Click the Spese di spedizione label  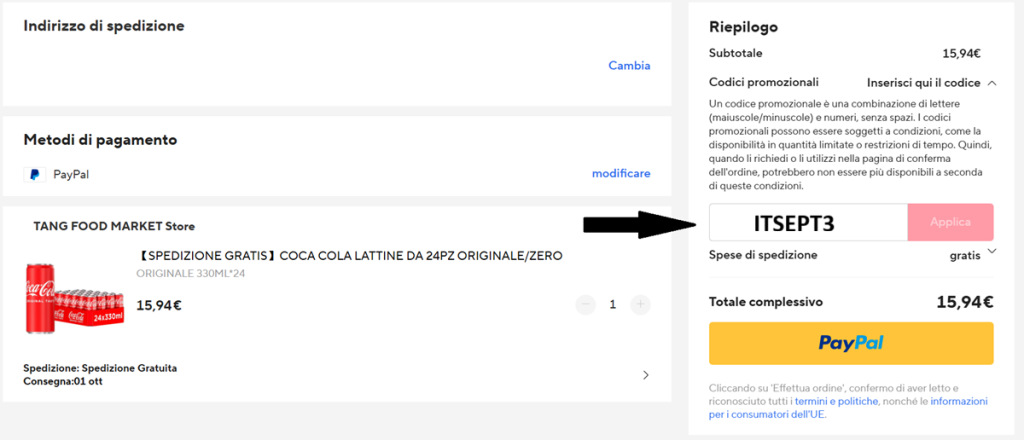coord(763,255)
